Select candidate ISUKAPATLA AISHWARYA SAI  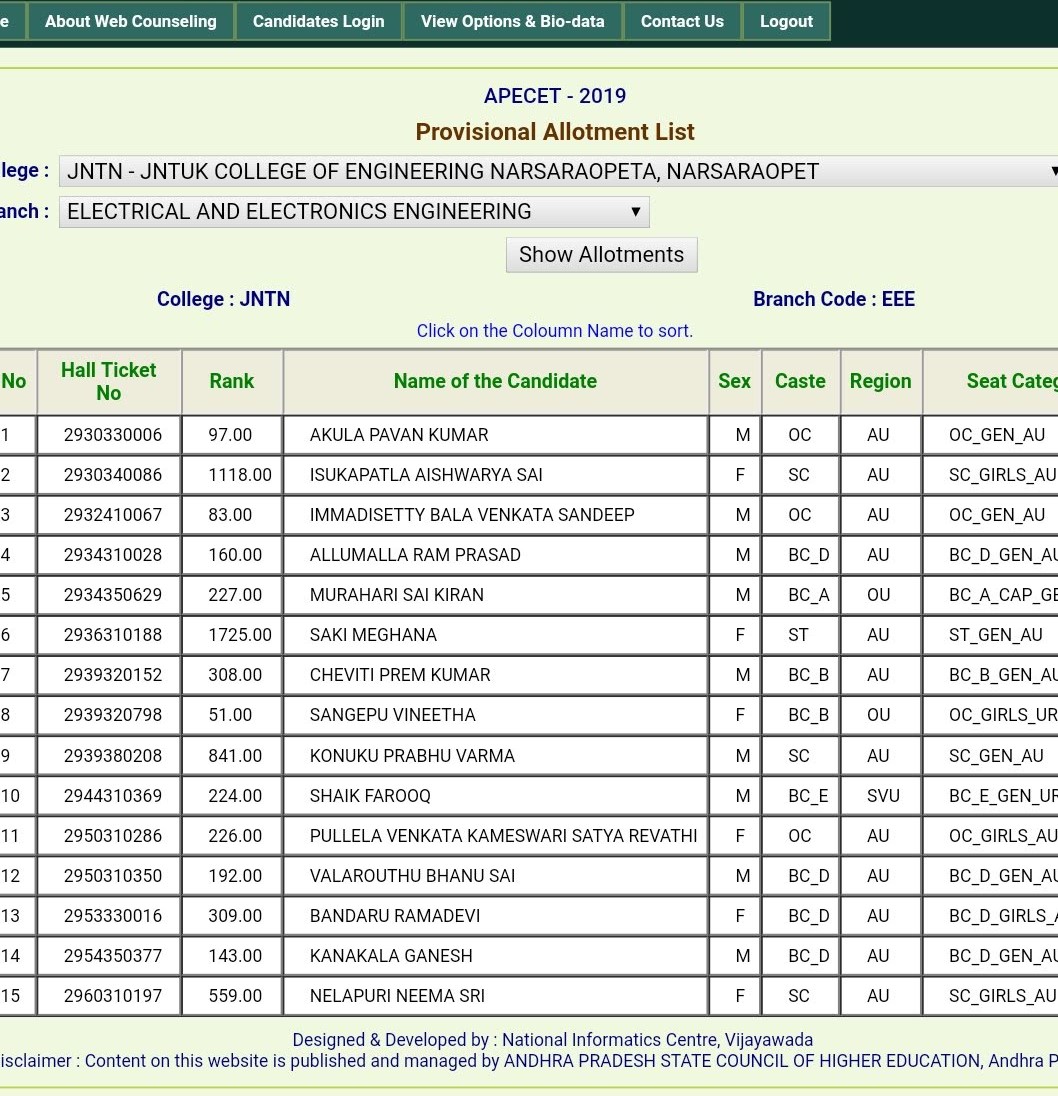(x=426, y=475)
